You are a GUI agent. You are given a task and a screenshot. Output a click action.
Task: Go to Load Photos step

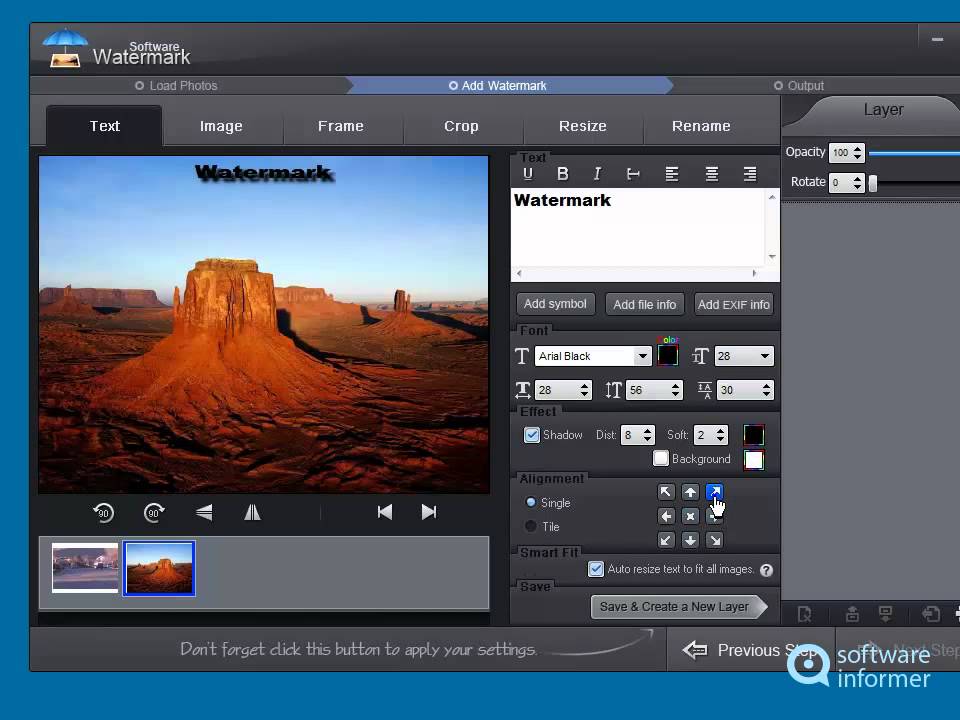pos(176,86)
